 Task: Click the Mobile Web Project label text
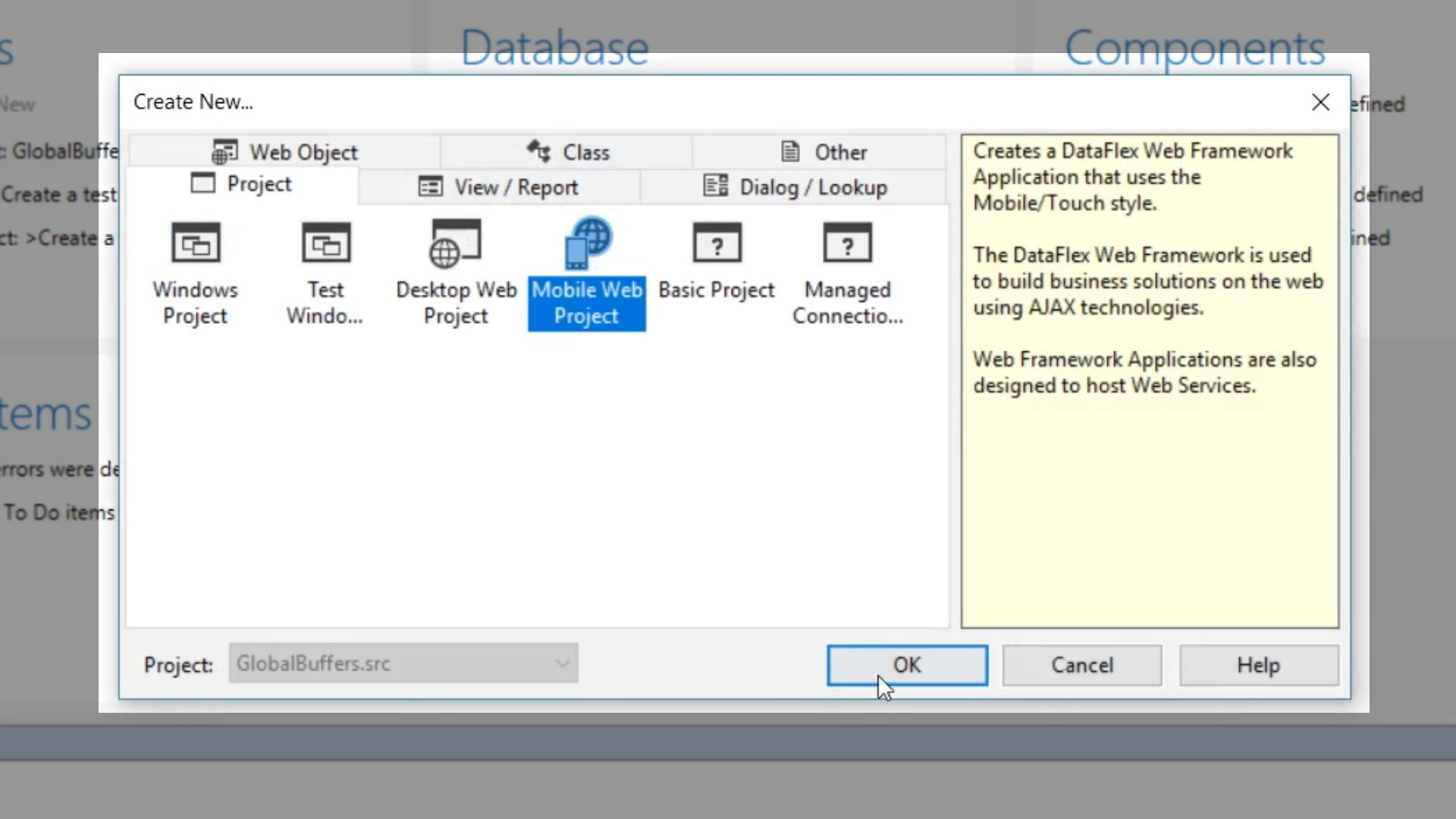coord(587,303)
